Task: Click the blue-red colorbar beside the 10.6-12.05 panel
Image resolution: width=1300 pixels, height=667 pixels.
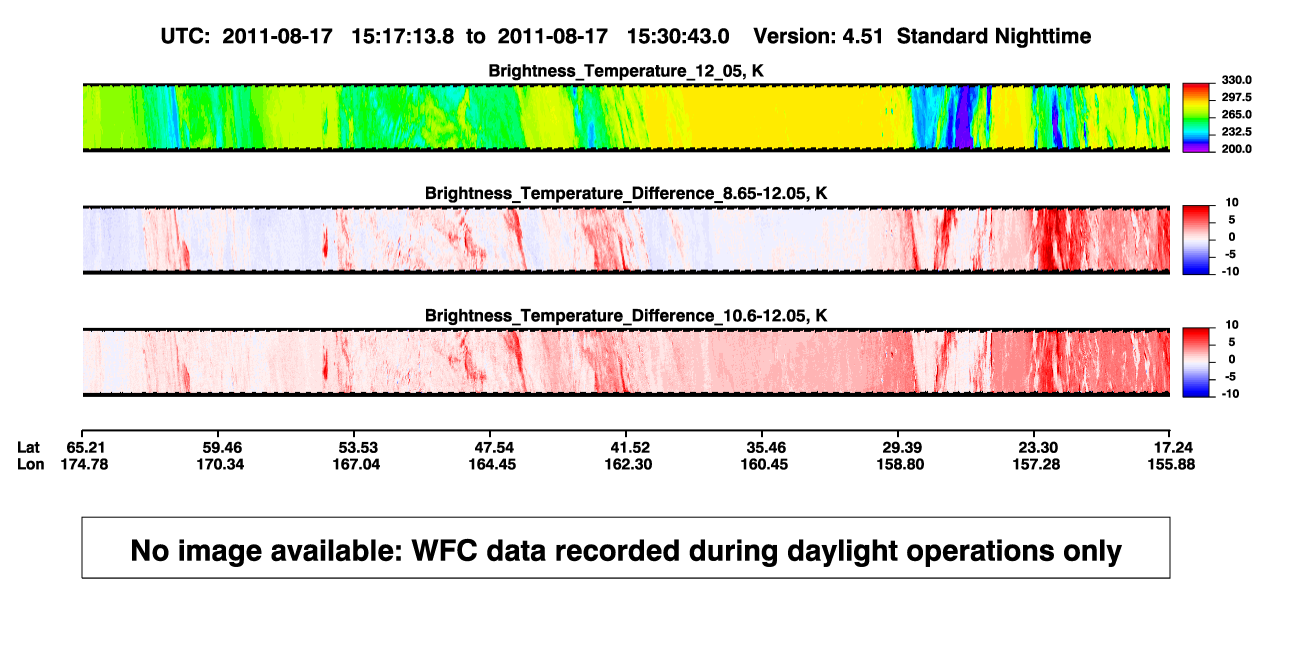Action: (x=1195, y=363)
